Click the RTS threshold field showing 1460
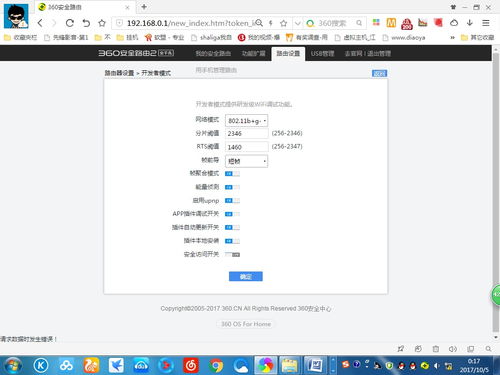The height and width of the screenshot is (375, 500). [x=246, y=147]
